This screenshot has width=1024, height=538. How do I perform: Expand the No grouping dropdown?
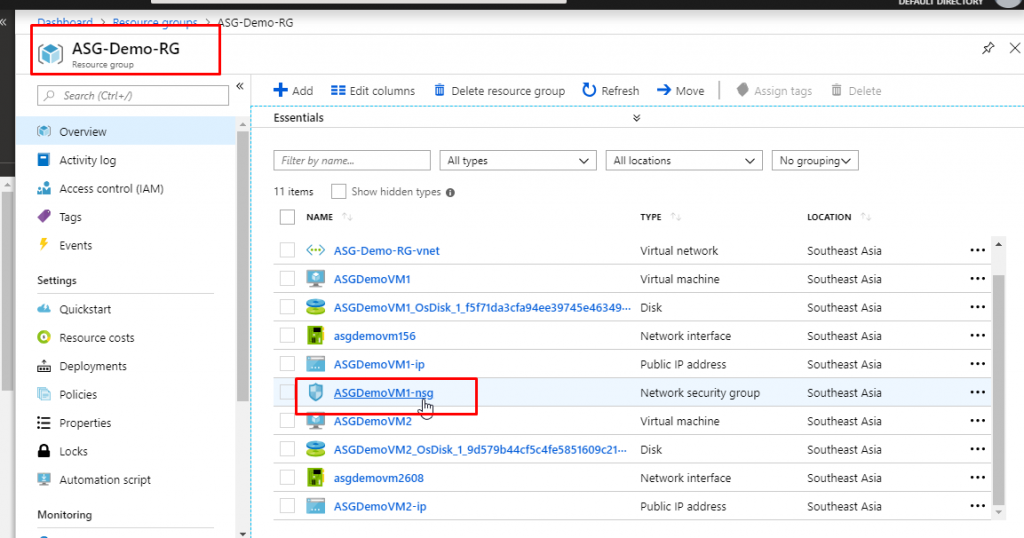814,160
